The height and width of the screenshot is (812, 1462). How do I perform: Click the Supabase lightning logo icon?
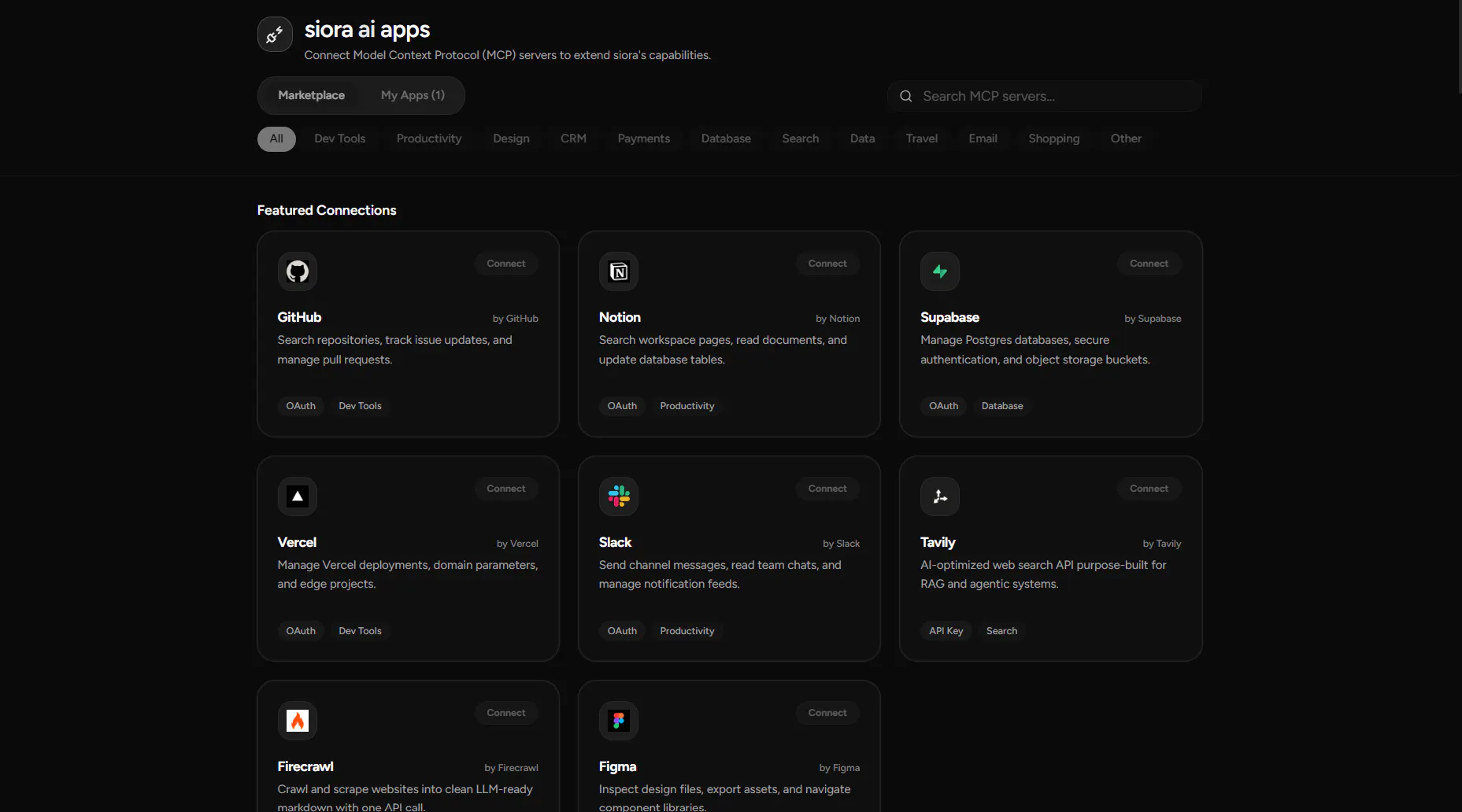pyautogui.click(x=940, y=271)
